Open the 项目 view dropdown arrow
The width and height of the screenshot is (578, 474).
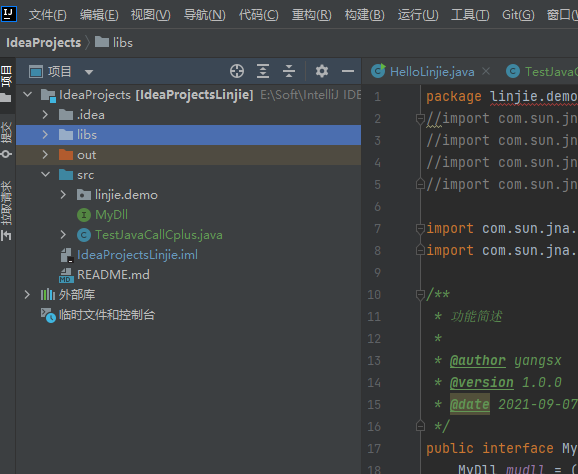[88, 72]
